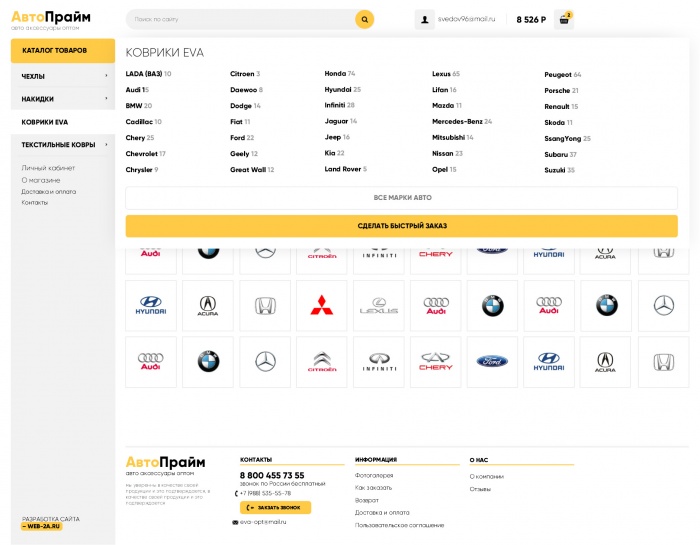This screenshot has width=700, height=545.
Task: Expand the Чехлы submenu arrow
Action: tap(106, 76)
